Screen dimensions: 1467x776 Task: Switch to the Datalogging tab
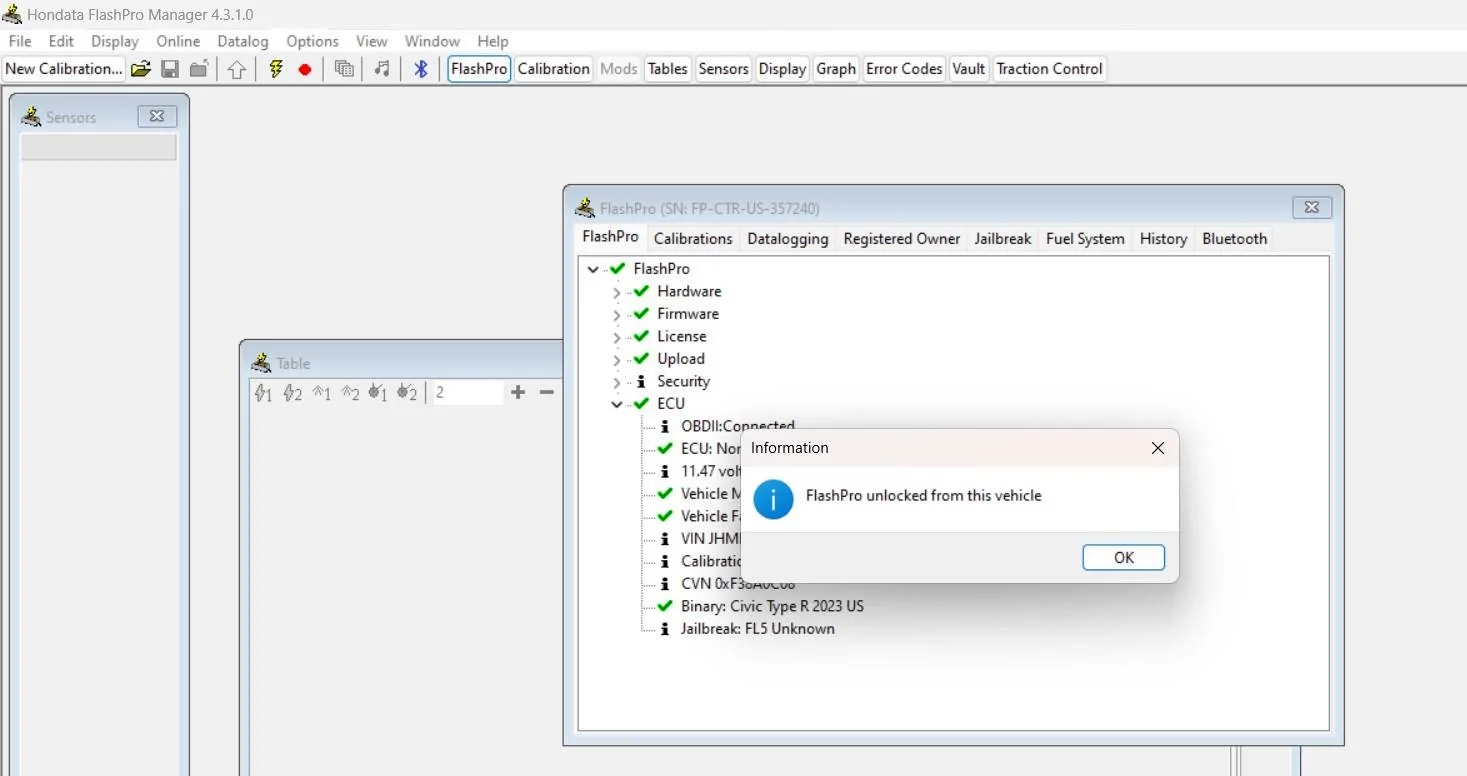[788, 239]
